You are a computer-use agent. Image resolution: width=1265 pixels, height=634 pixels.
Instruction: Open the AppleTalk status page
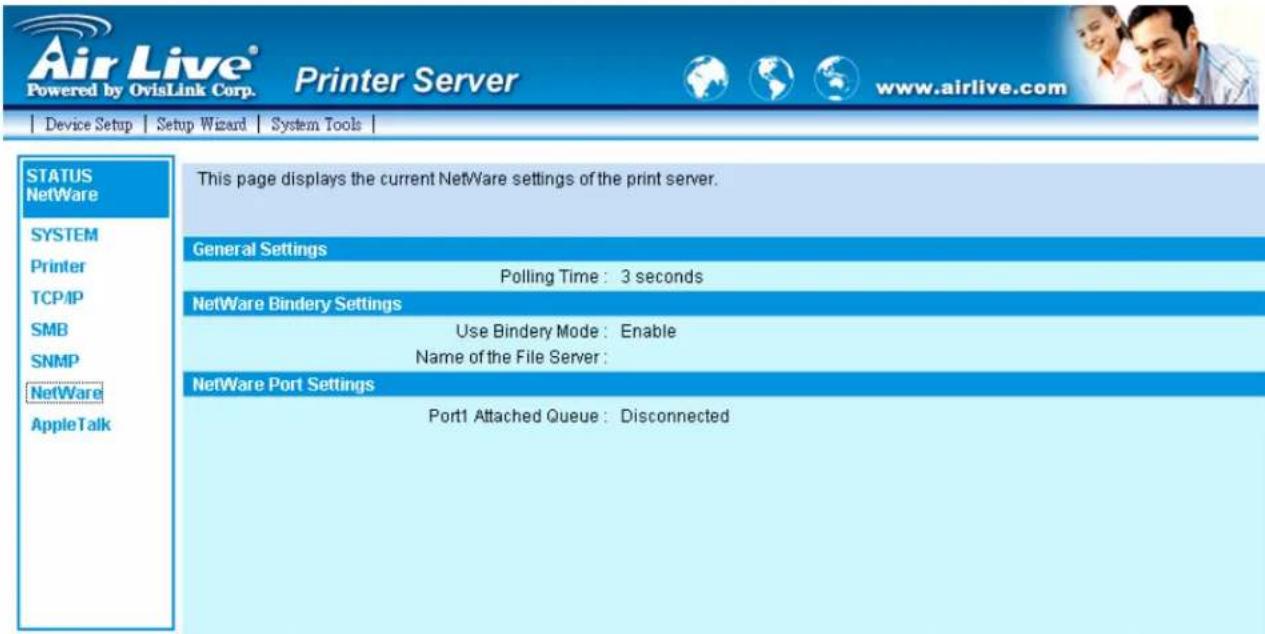pyautogui.click(x=71, y=425)
